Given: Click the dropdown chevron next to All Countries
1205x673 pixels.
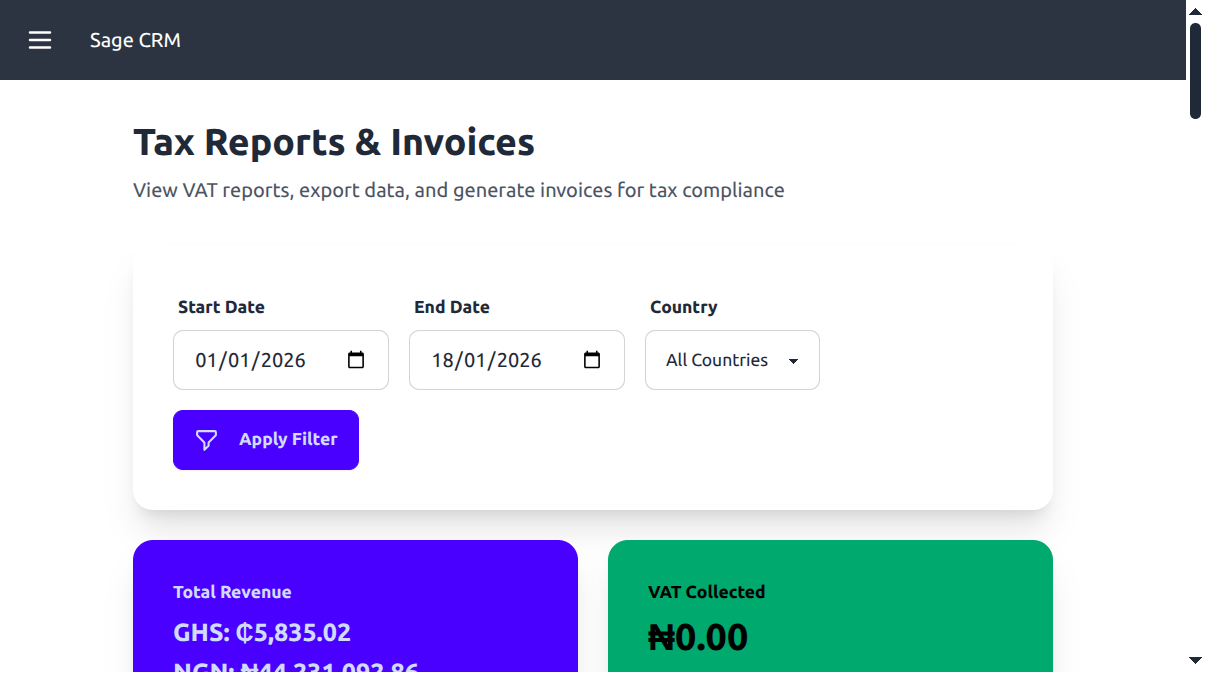Looking at the screenshot, I should (x=793, y=360).
